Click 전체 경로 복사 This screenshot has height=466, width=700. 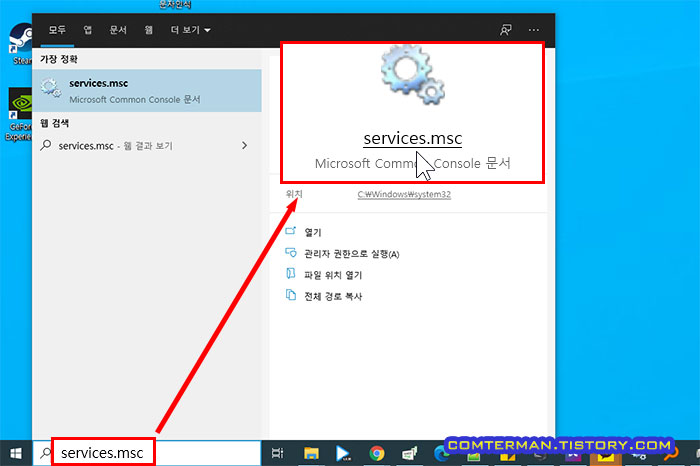(x=333, y=296)
